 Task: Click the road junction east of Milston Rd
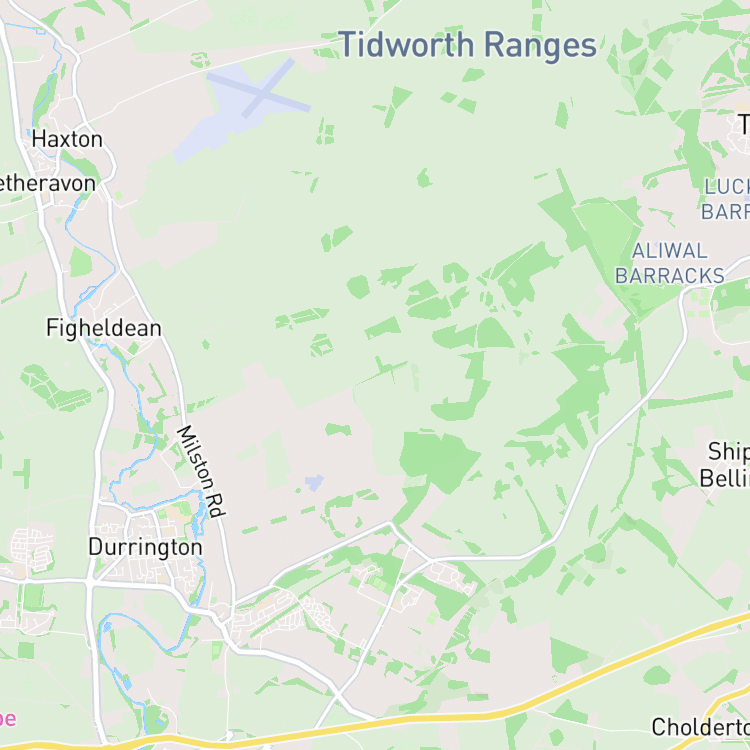390,523
